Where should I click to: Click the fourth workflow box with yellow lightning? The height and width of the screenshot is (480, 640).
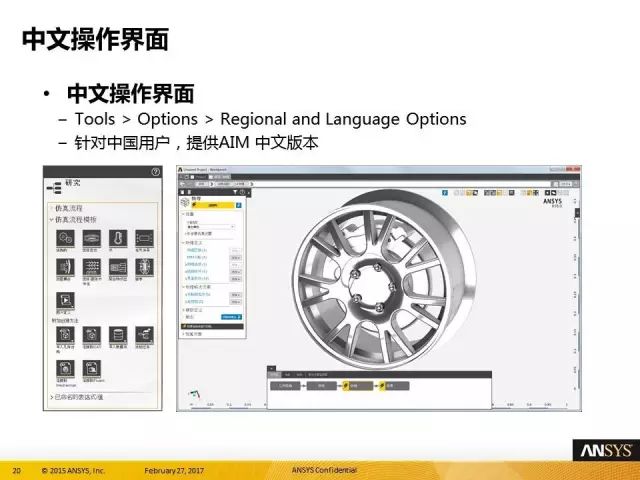pos(394,386)
